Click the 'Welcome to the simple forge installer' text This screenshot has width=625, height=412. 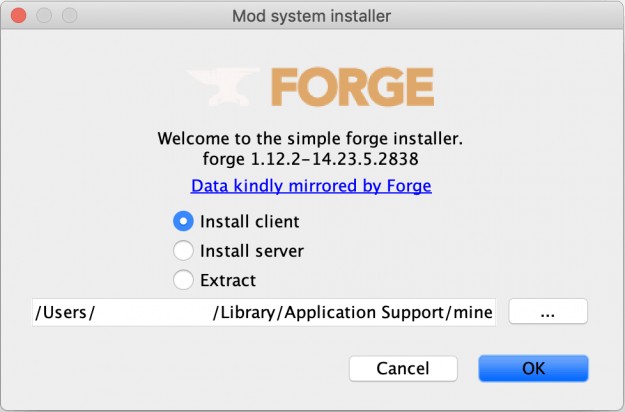(310, 139)
